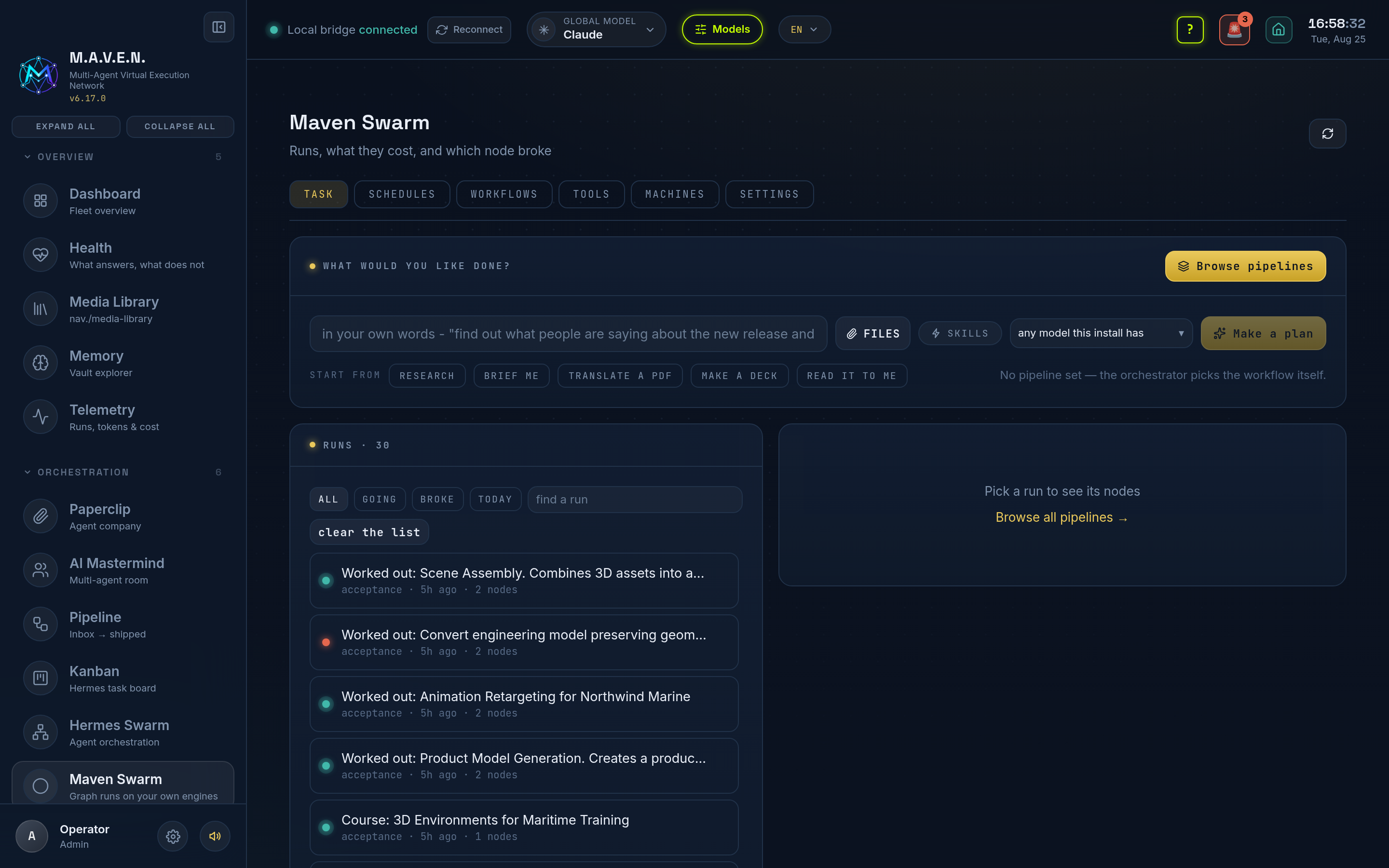This screenshot has width=1389, height=868.
Task: Toggle the sound speaker icon
Action: (x=215, y=837)
